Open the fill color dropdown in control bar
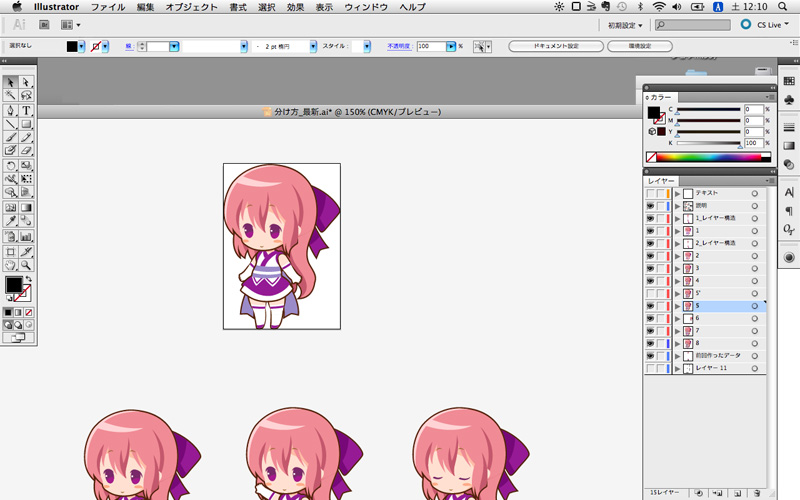The image size is (800, 500). tap(81, 46)
